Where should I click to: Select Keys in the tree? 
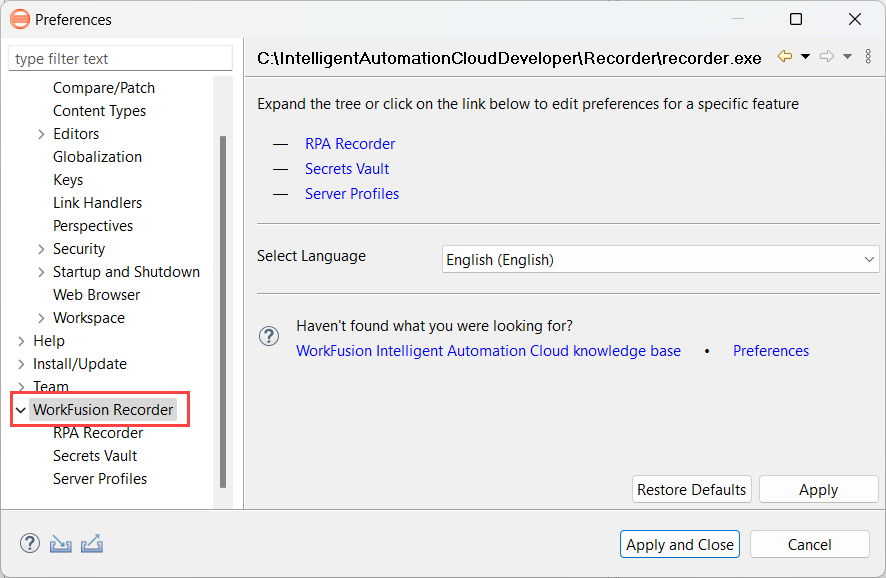pos(68,180)
